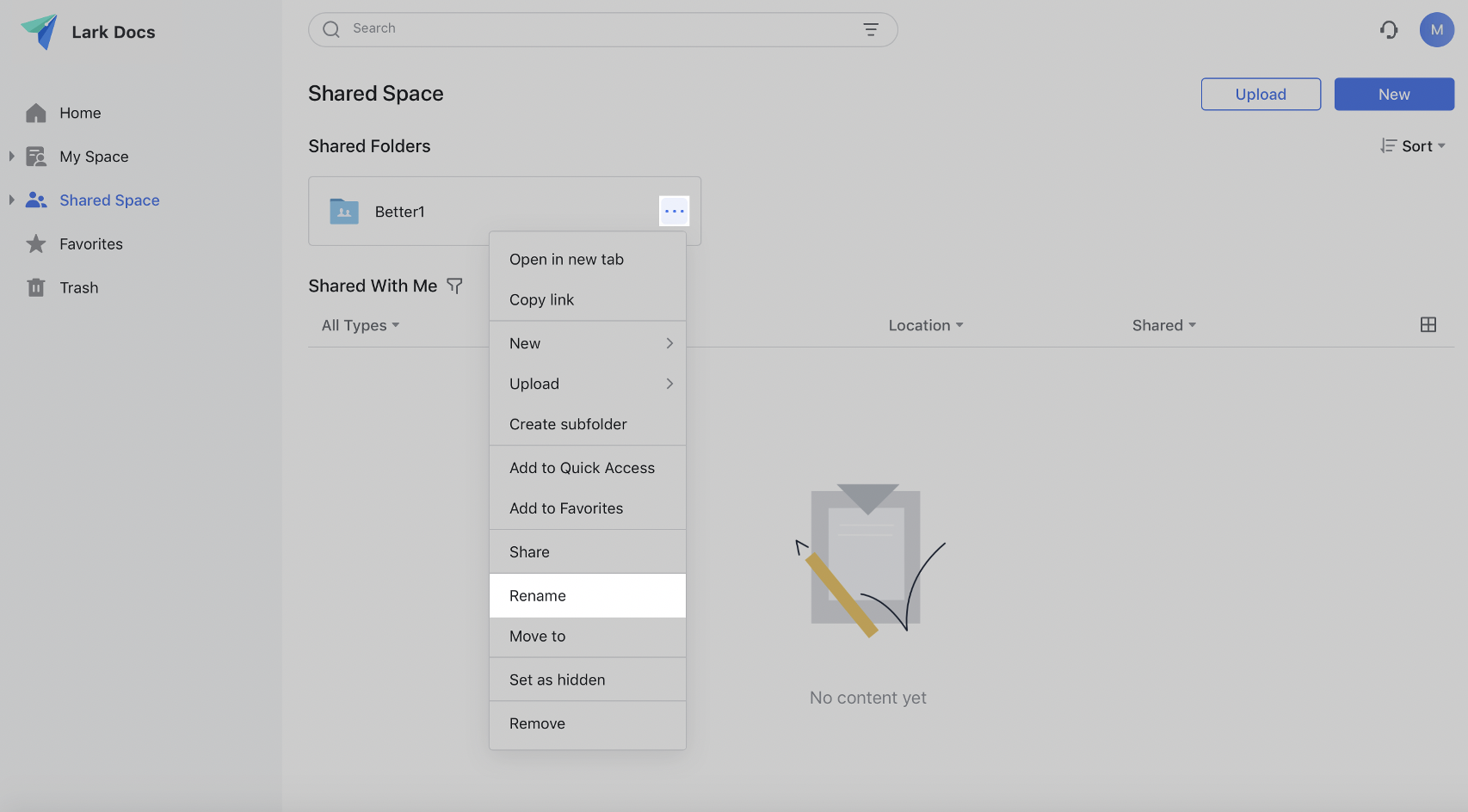The height and width of the screenshot is (812, 1468).
Task: Select Rename from the context menu
Action: 538,596
